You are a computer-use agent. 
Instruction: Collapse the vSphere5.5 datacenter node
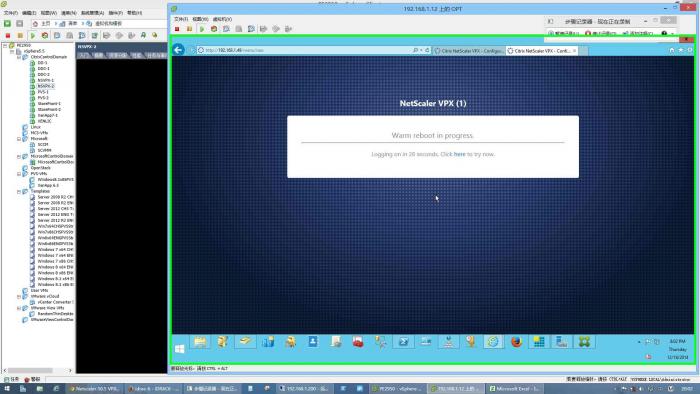tap(12, 51)
